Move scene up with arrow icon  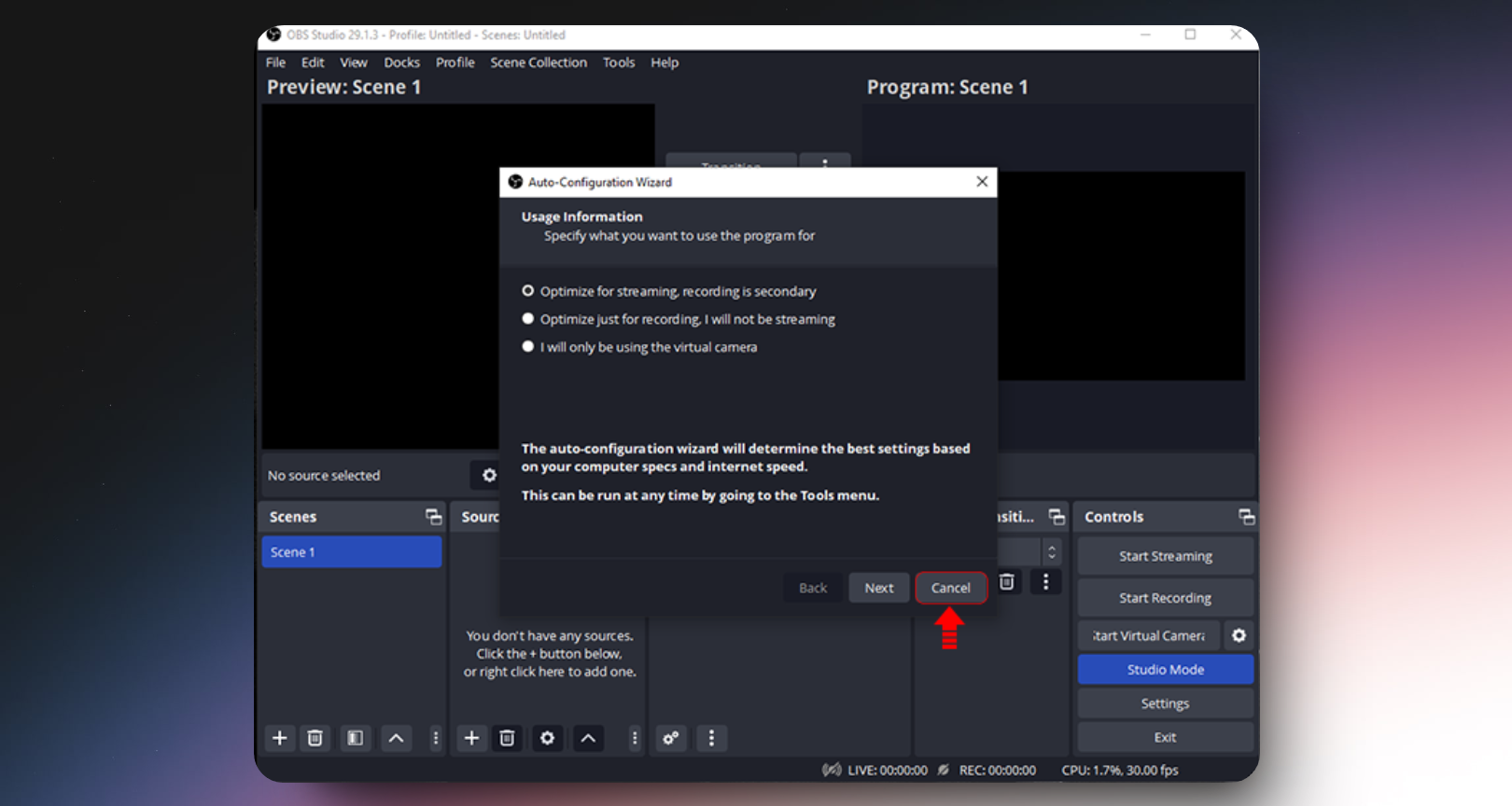[396, 738]
